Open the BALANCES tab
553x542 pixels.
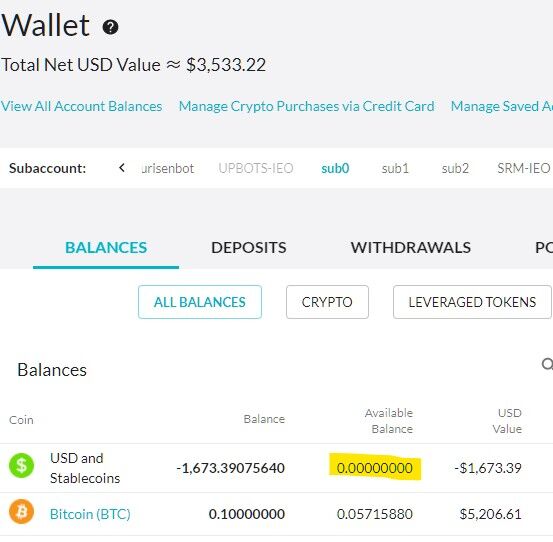tap(106, 248)
